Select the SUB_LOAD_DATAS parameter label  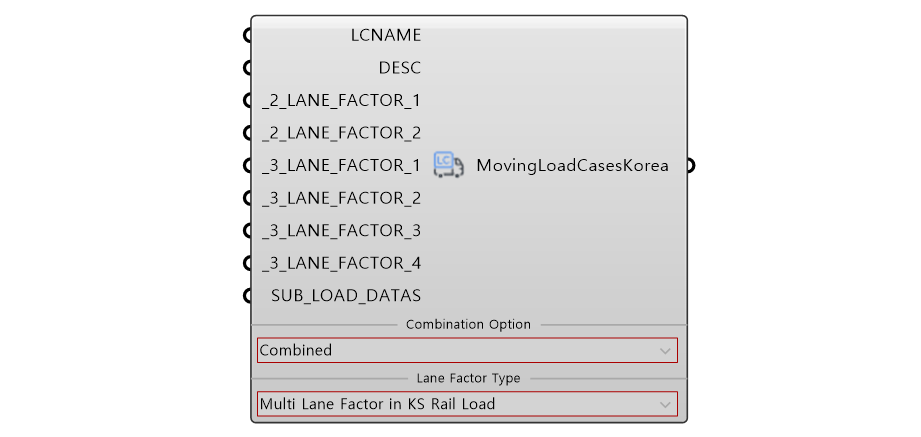click(x=346, y=295)
